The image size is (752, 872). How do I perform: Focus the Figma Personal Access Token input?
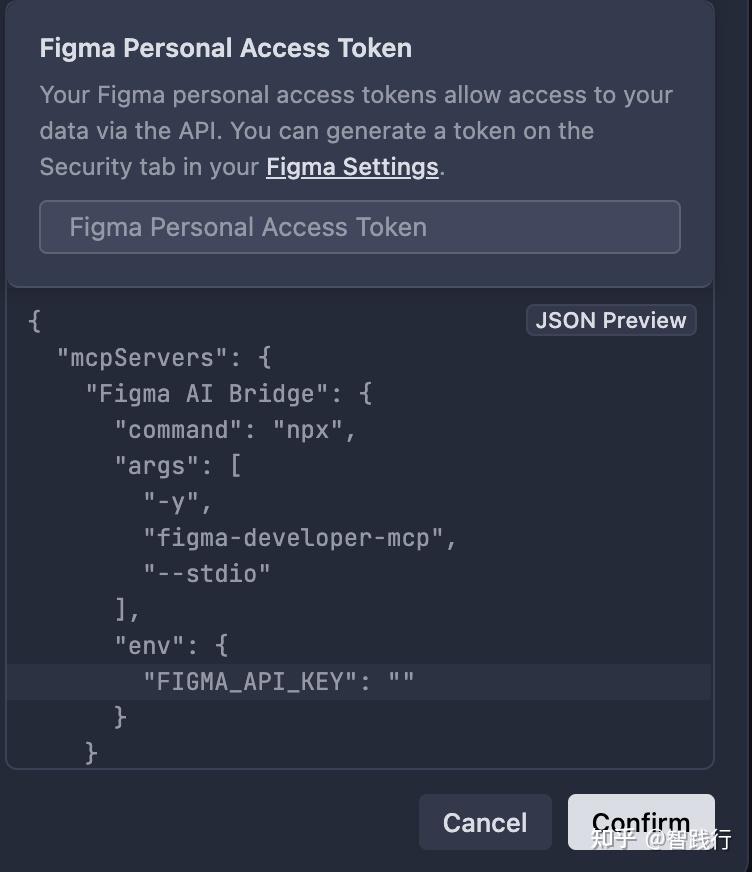[359, 227]
